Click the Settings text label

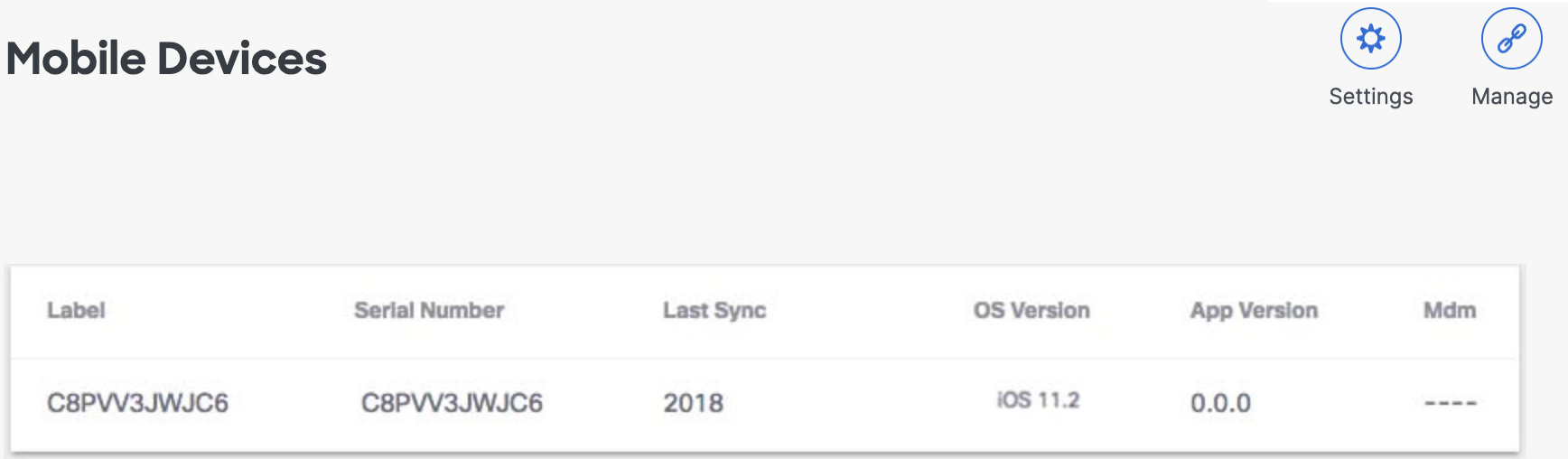1370,97
